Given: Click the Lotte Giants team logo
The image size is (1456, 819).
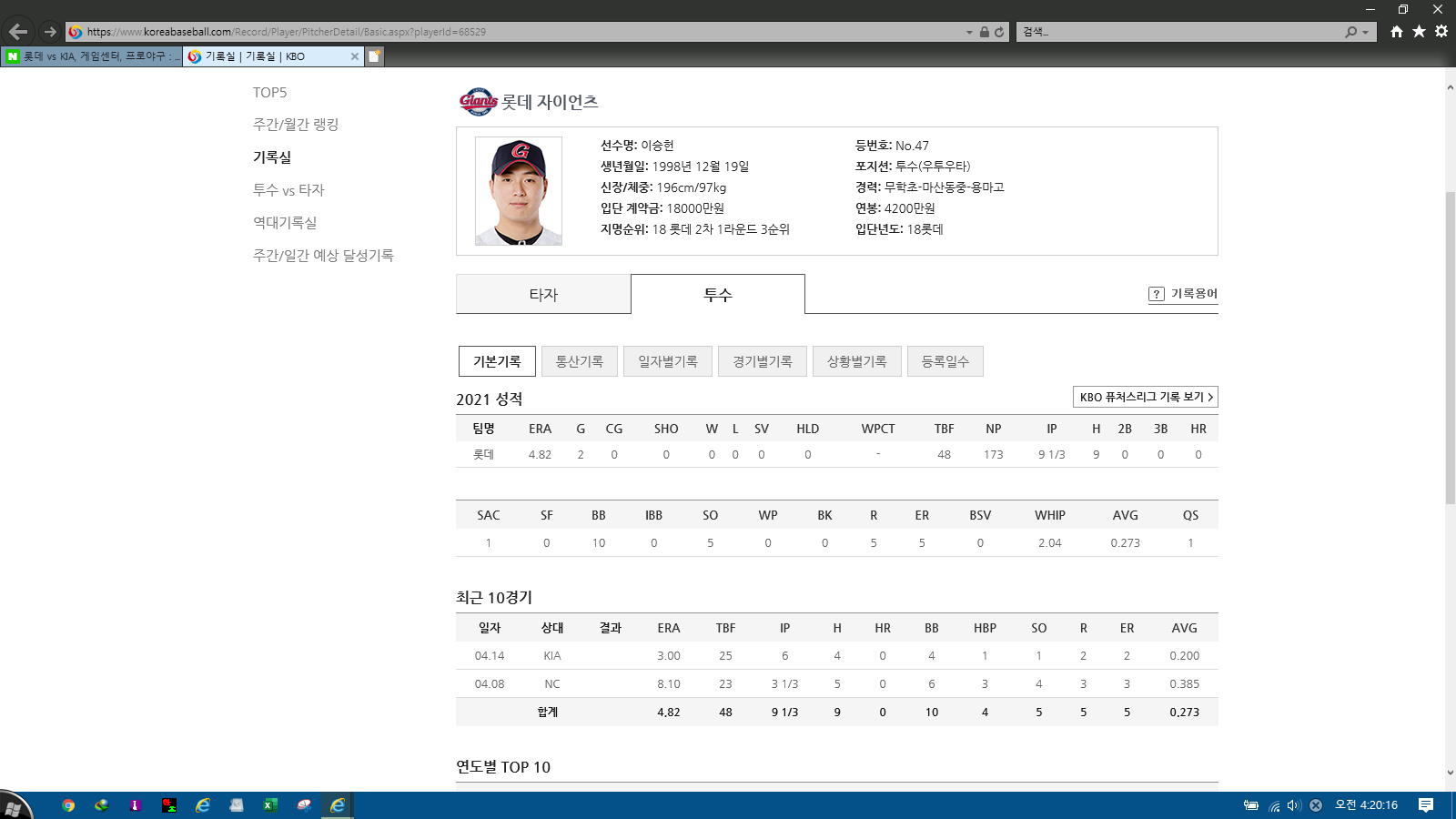Looking at the screenshot, I should tap(478, 102).
